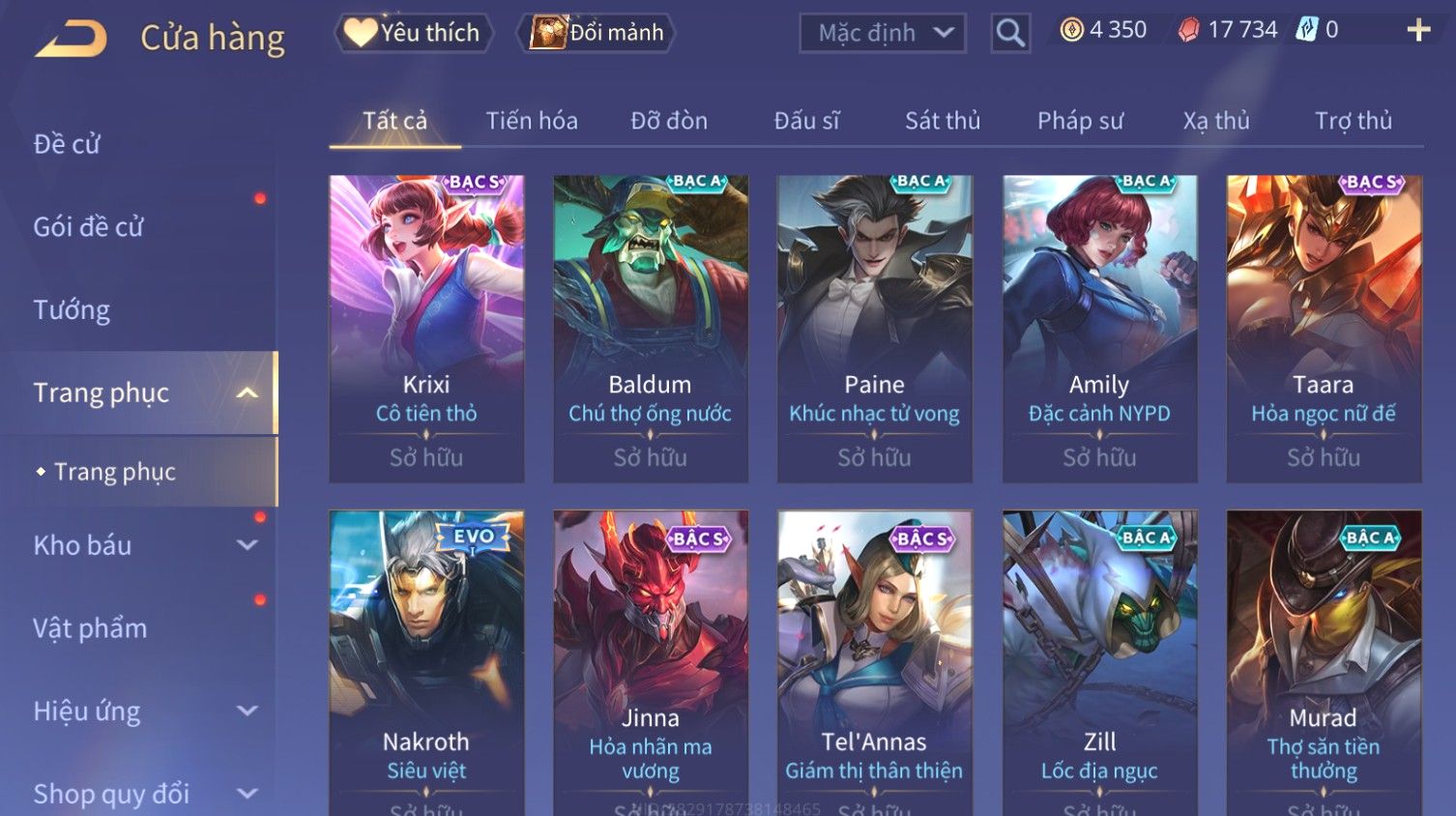Select Taara Hỏa ngọc nữ đế skin

1324,329
